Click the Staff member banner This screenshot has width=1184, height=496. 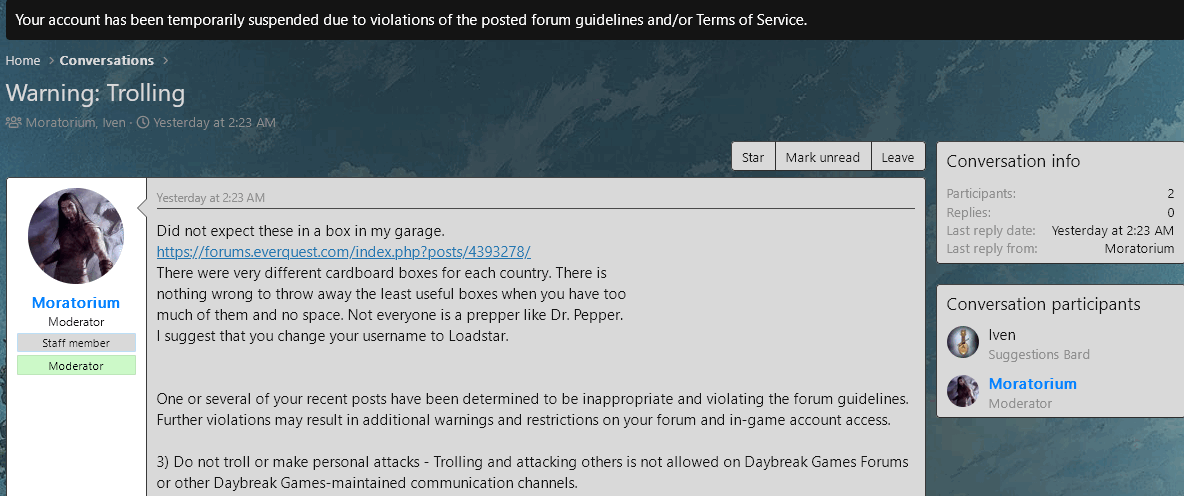76,343
